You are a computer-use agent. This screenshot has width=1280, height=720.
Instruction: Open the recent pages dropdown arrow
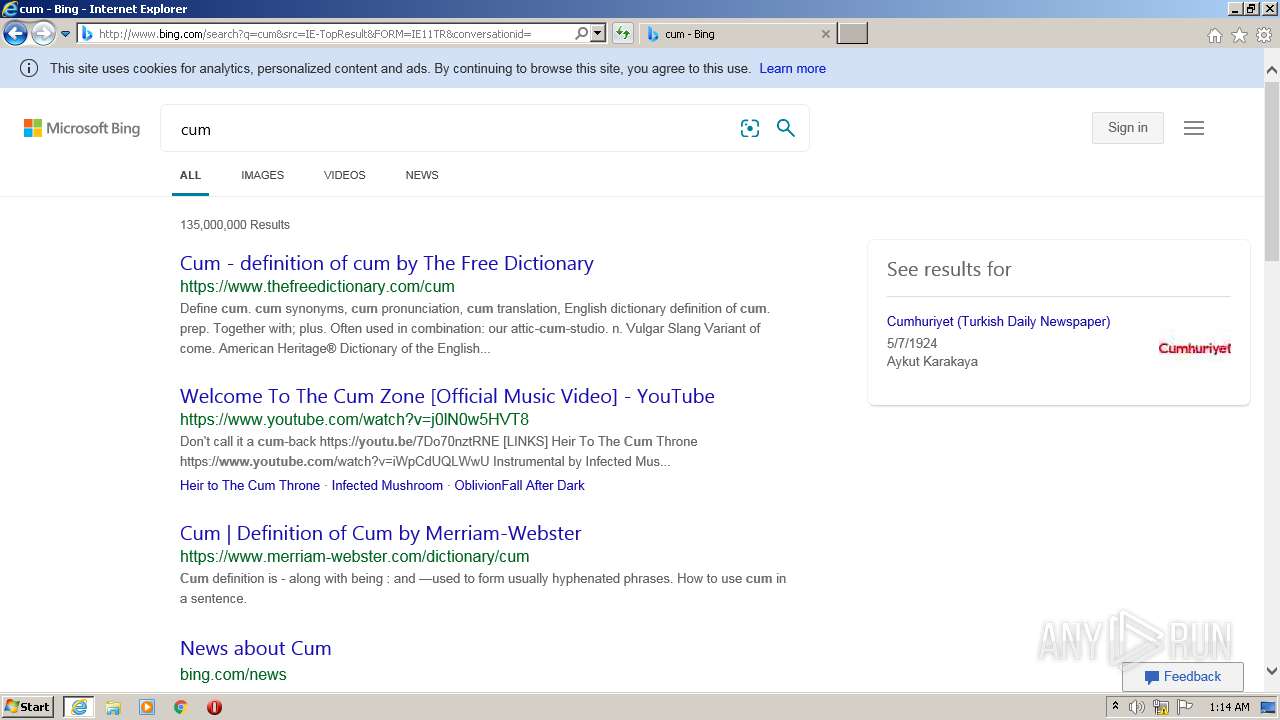pyautogui.click(x=65, y=34)
